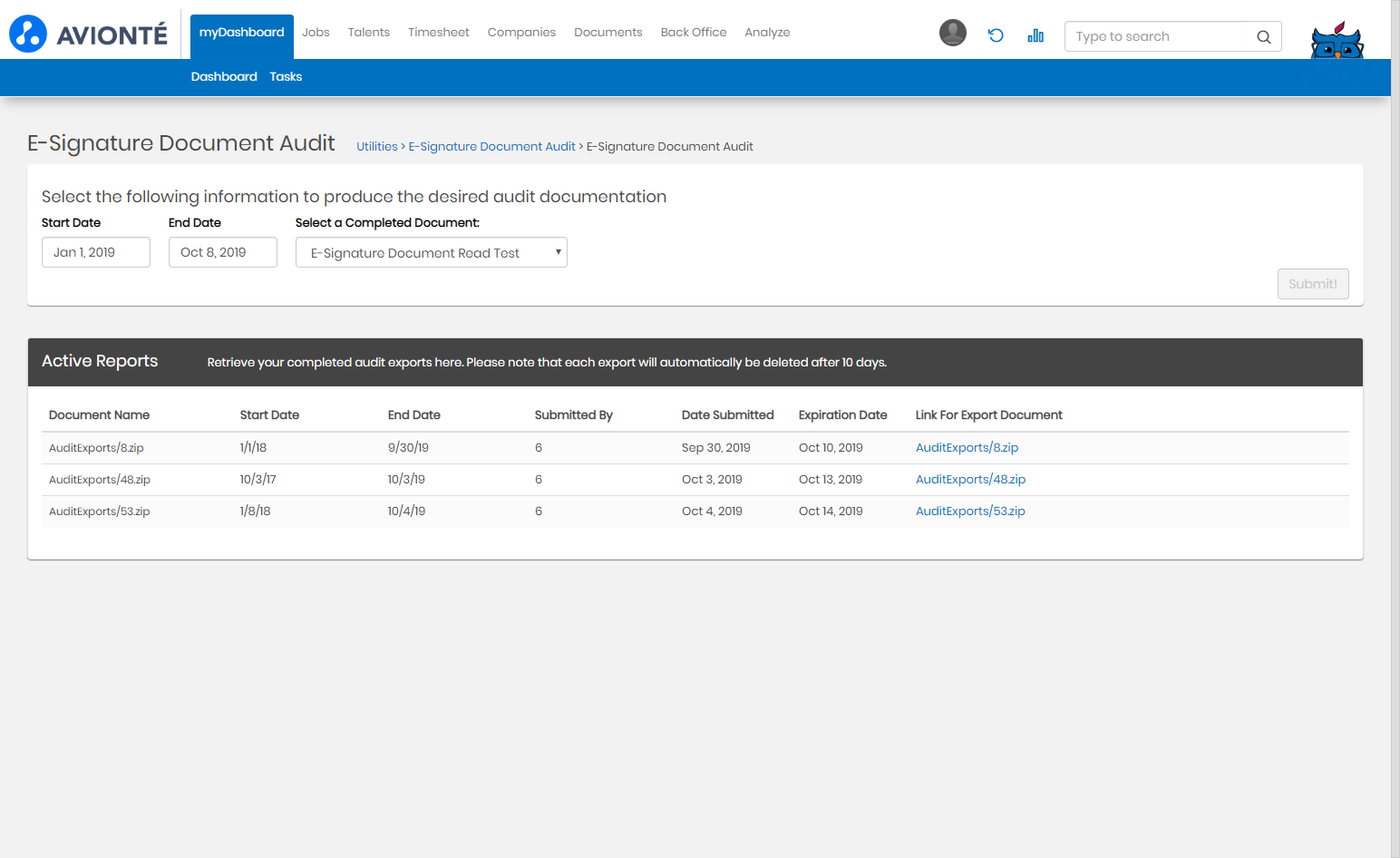The height and width of the screenshot is (858, 1400).
Task: Select the AuditExports/8.zip document name cell
Action: point(96,448)
